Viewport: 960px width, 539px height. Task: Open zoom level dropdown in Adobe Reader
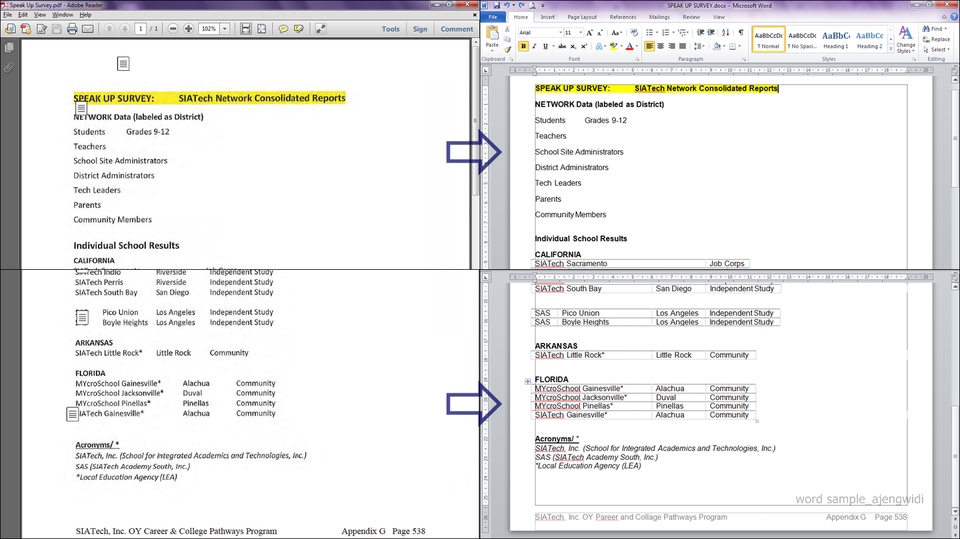coord(225,29)
